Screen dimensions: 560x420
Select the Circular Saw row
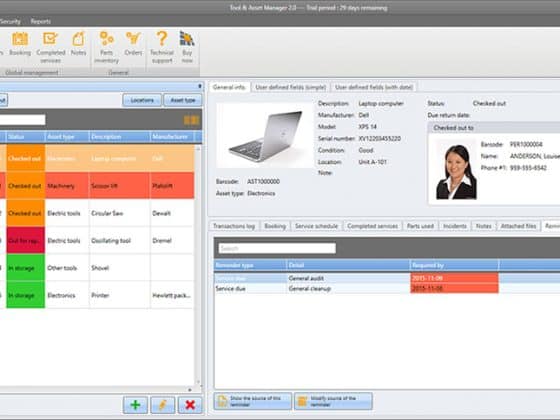97,213
